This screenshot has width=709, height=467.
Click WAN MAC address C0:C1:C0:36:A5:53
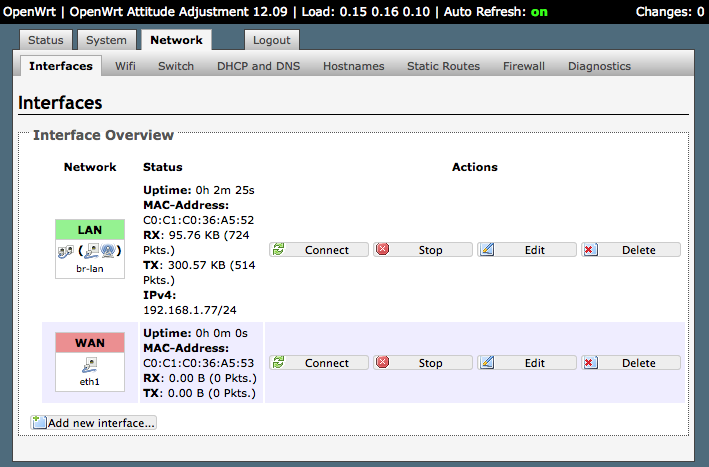pyautogui.click(x=199, y=363)
